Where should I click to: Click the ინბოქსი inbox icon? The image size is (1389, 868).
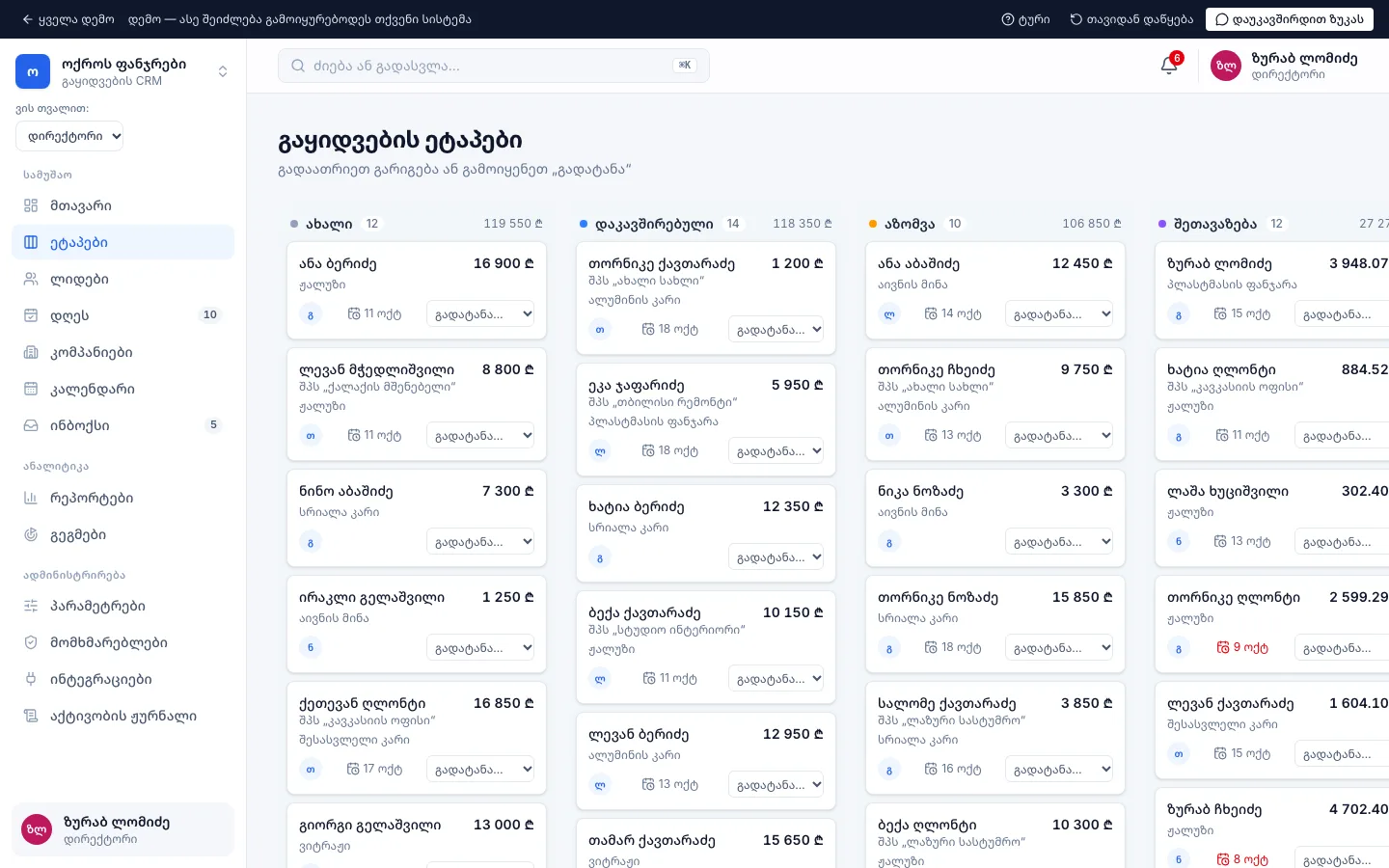pyautogui.click(x=31, y=425)
